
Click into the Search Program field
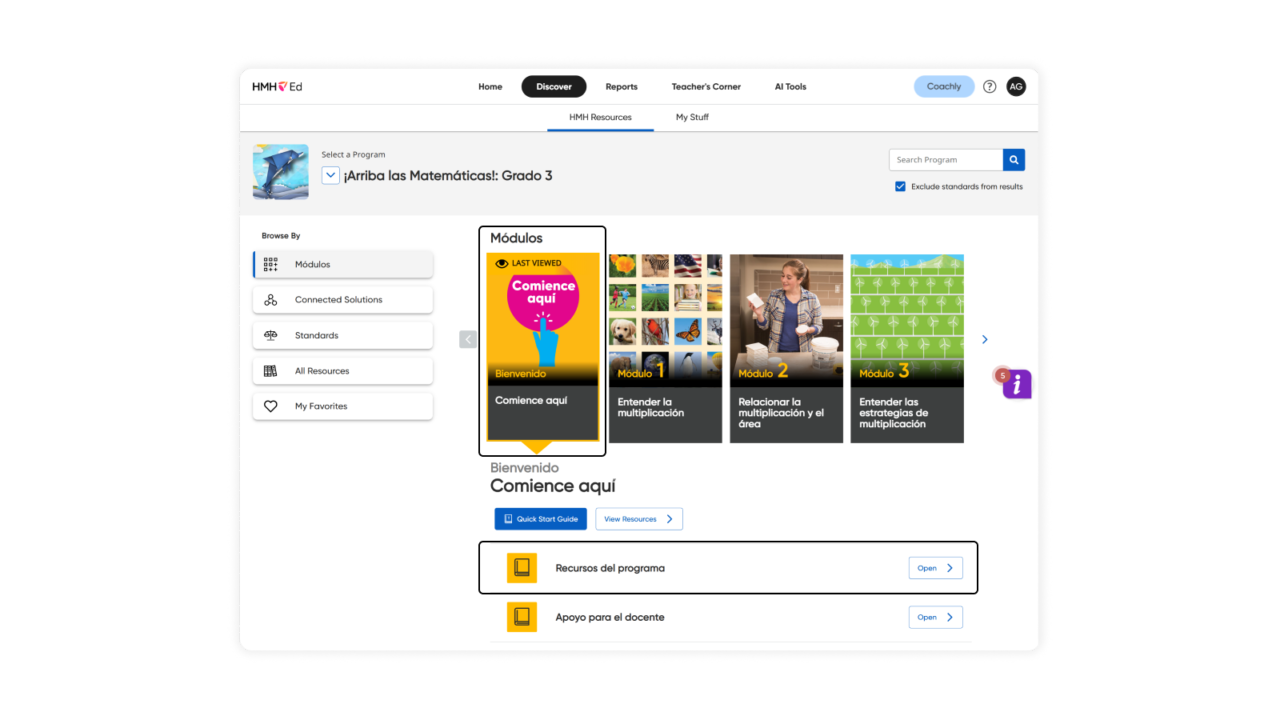pos(946,160)
